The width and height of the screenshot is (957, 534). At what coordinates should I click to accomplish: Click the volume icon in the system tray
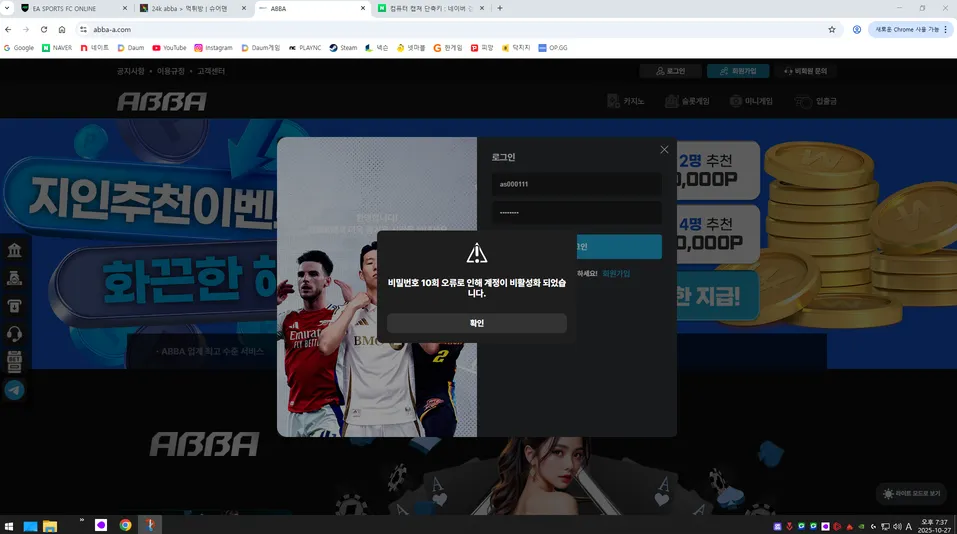tap(897, 526)
